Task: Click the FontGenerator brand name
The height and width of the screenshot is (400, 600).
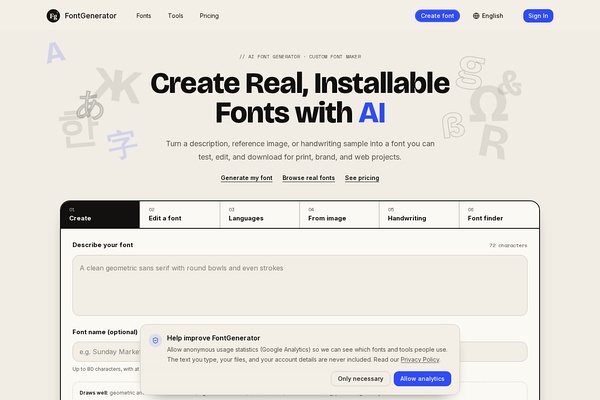Action: pos(90,16)
